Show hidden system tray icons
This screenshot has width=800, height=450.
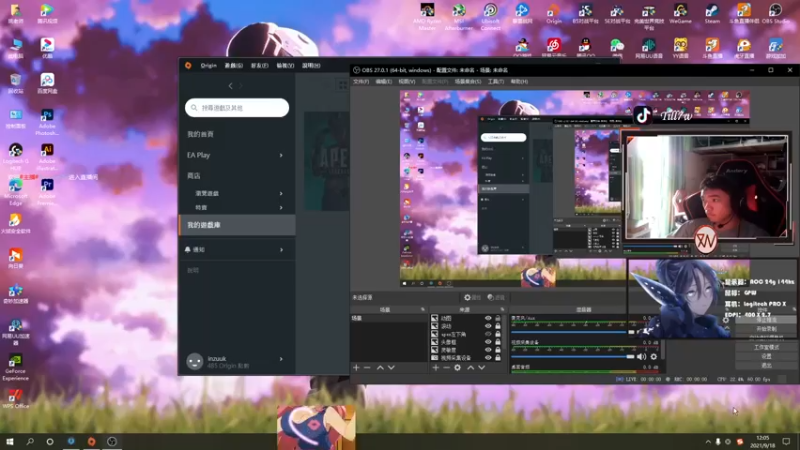[708, 441]
